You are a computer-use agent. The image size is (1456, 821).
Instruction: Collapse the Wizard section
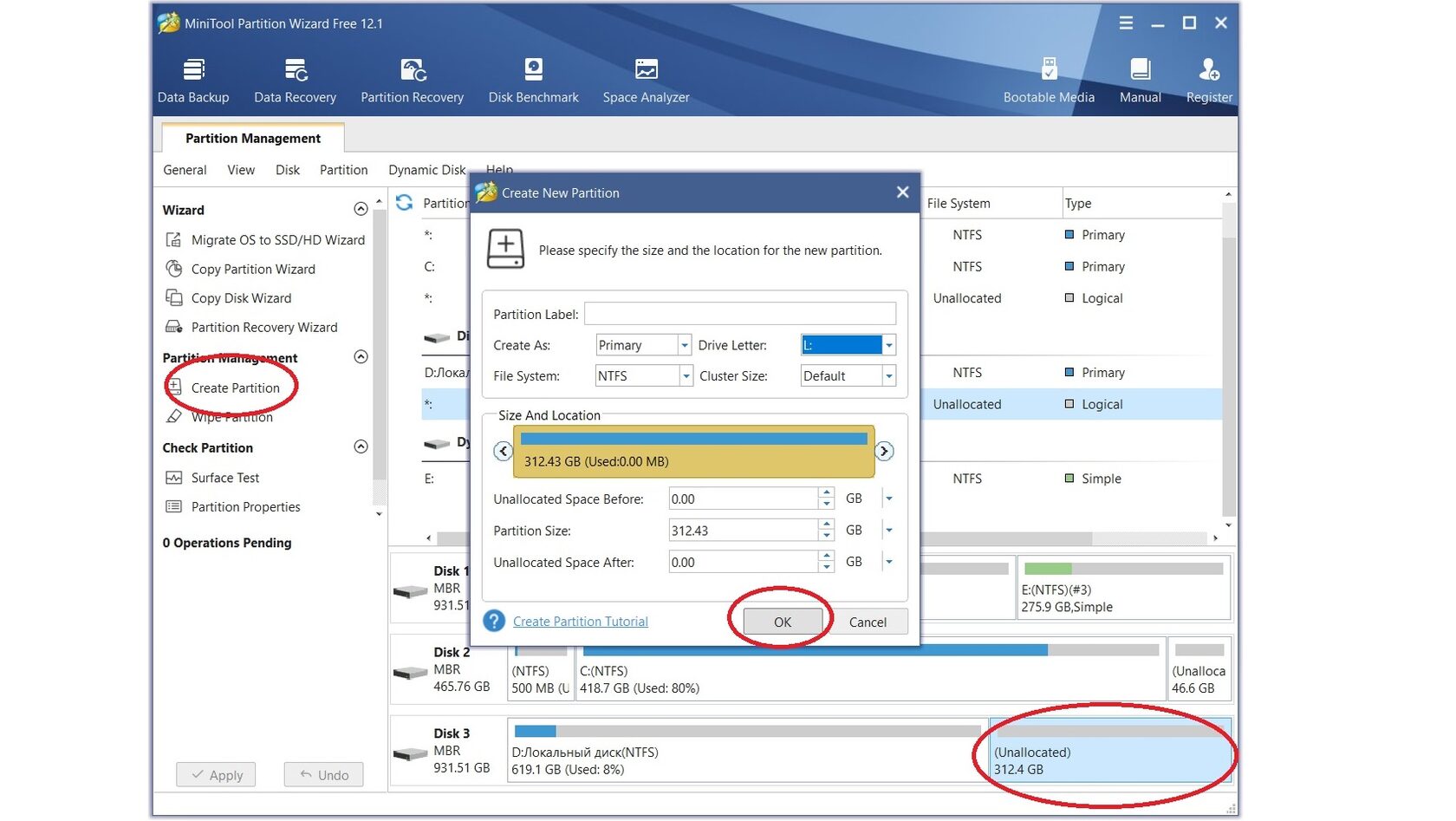(361, 209)
